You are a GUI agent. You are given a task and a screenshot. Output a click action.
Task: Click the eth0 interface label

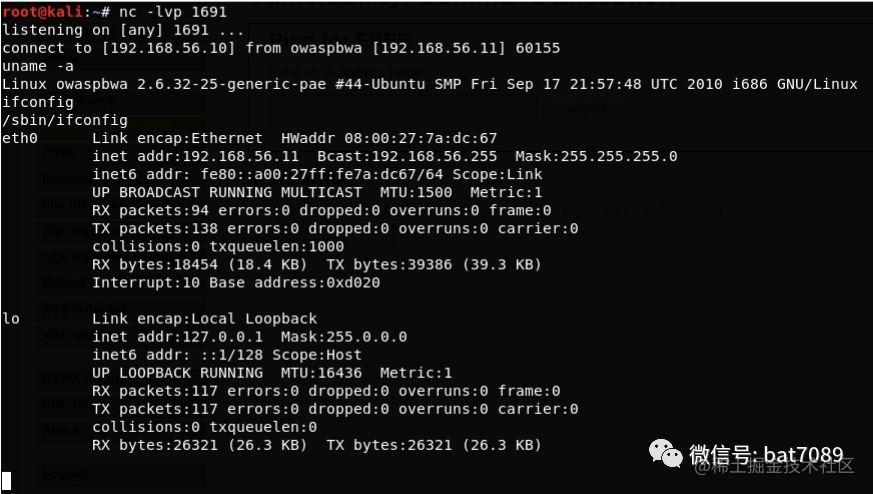click(19, 138)
